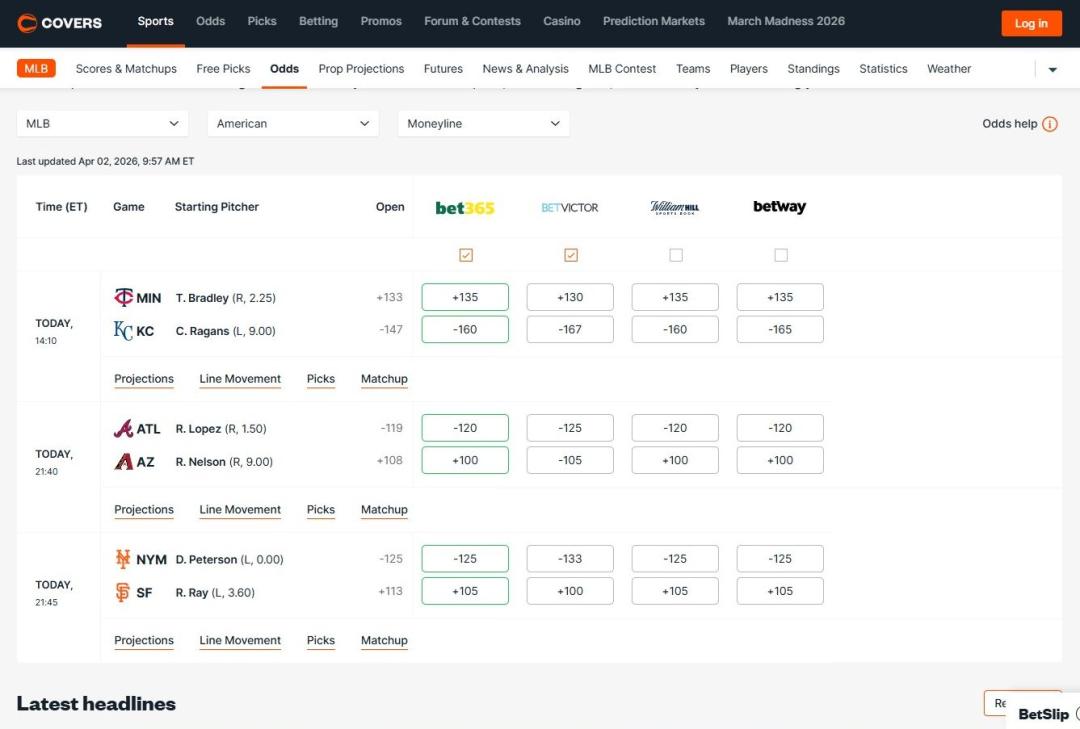
Task: Open the Moneyline bet type dropdown
Action: (483, 124)
